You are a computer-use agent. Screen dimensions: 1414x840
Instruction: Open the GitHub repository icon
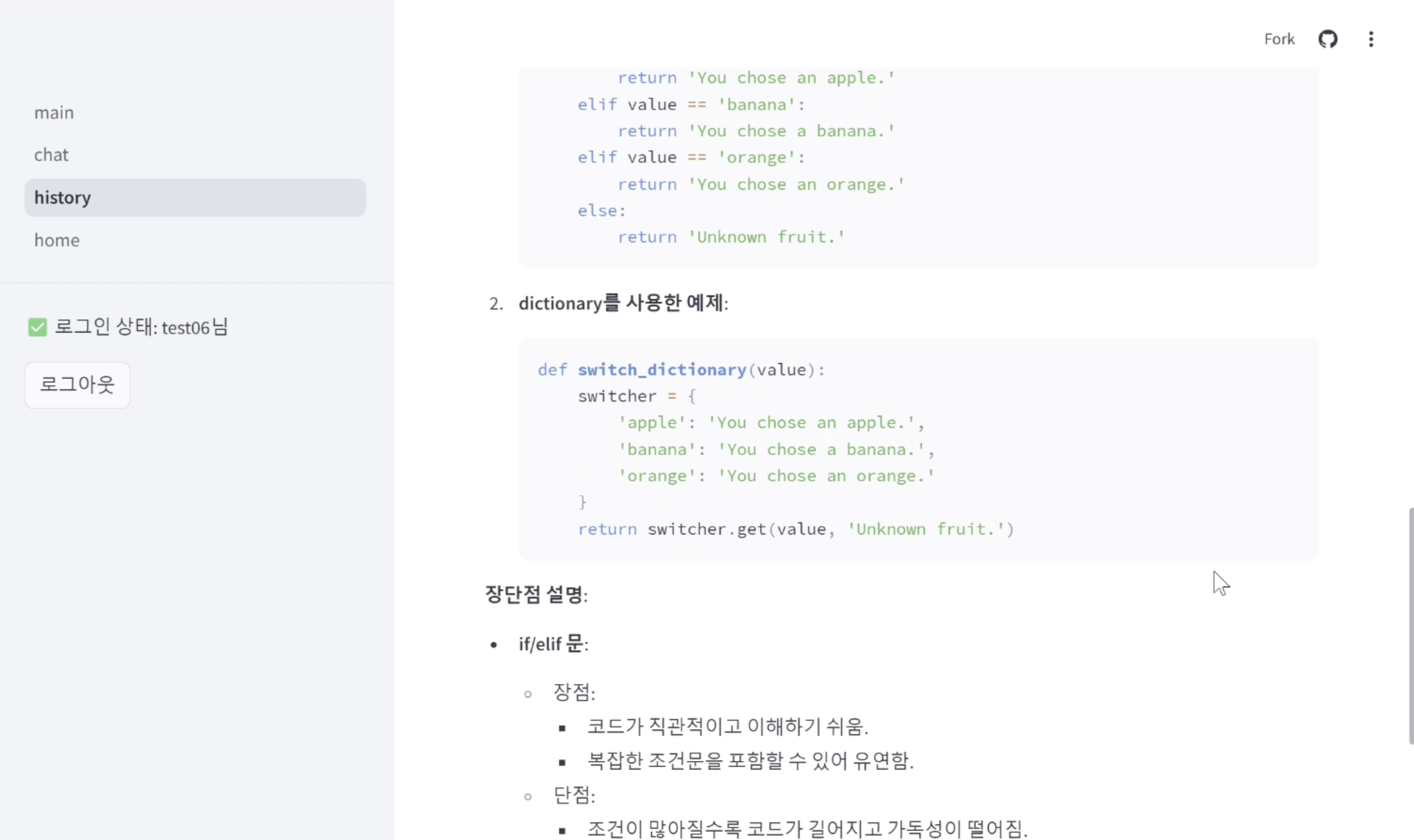click(x=1328, y=39)
